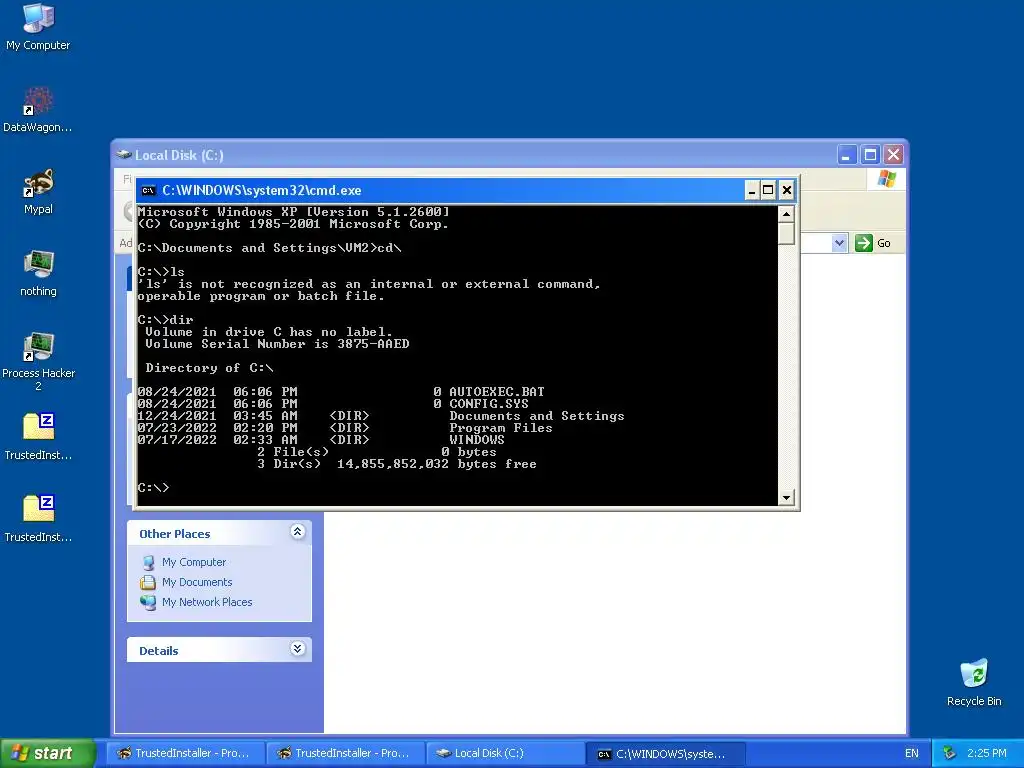Click the Local Disk (C:) window title
Viewport: 1024px width, 768px height.
179,155
